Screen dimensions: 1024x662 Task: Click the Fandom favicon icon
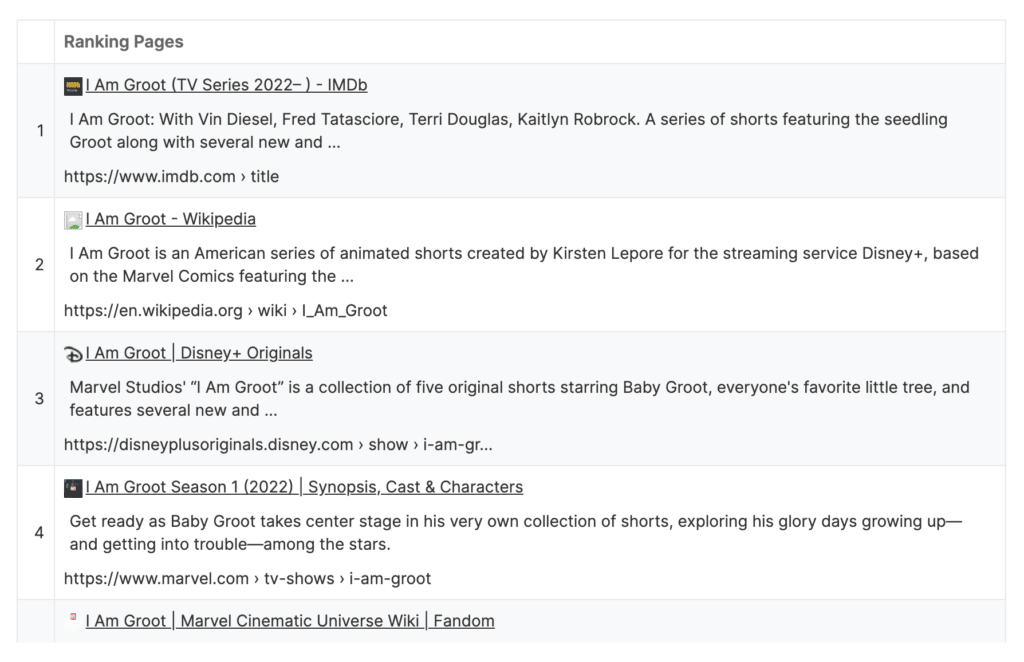pos(73,617)
